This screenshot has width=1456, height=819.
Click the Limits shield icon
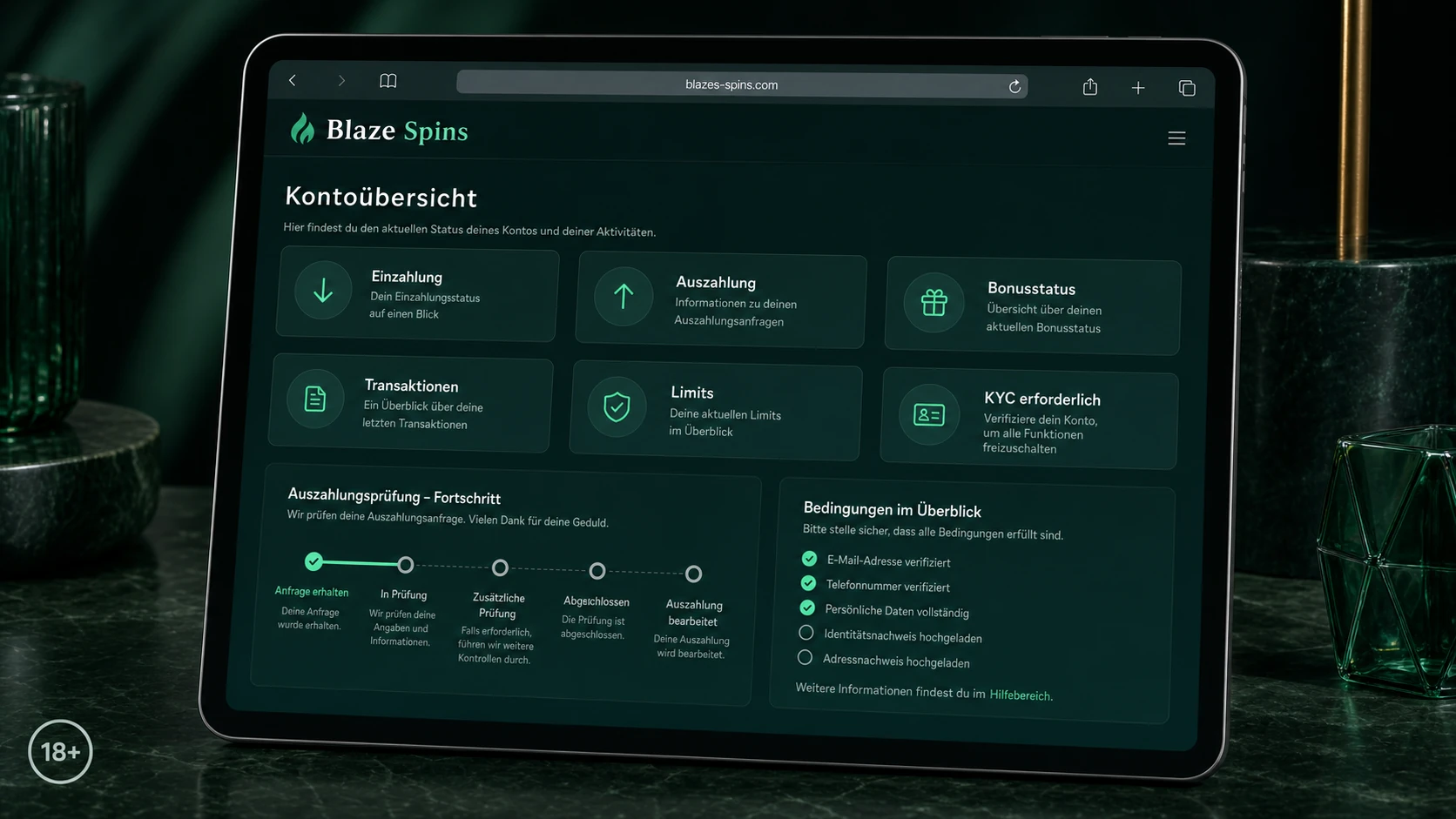click(x=617, y=406)
